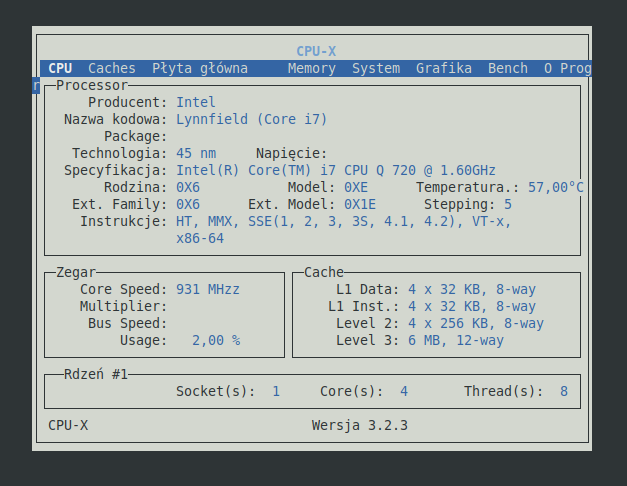Click the CPU-X footer label at bottom left
Screen dimensions: 627x486
tap(68, 425)
